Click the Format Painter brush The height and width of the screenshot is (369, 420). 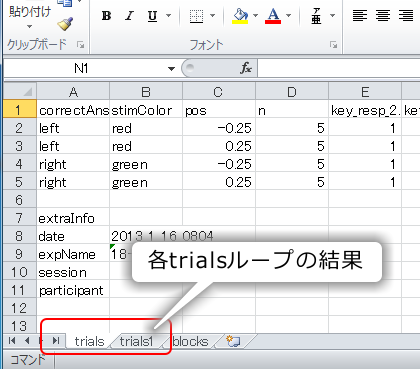65,24
